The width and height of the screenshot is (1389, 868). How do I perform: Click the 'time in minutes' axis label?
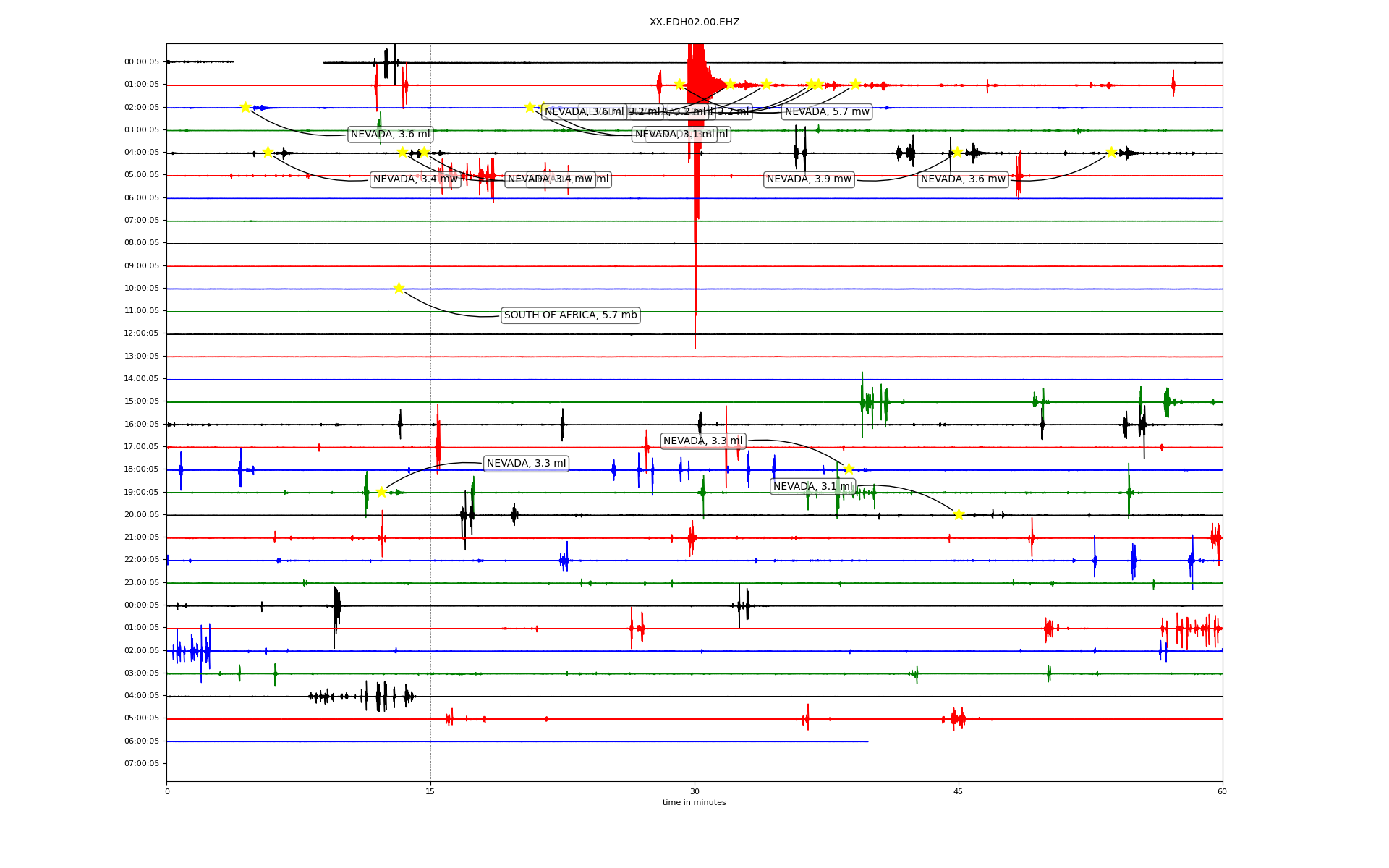(694, 802)
